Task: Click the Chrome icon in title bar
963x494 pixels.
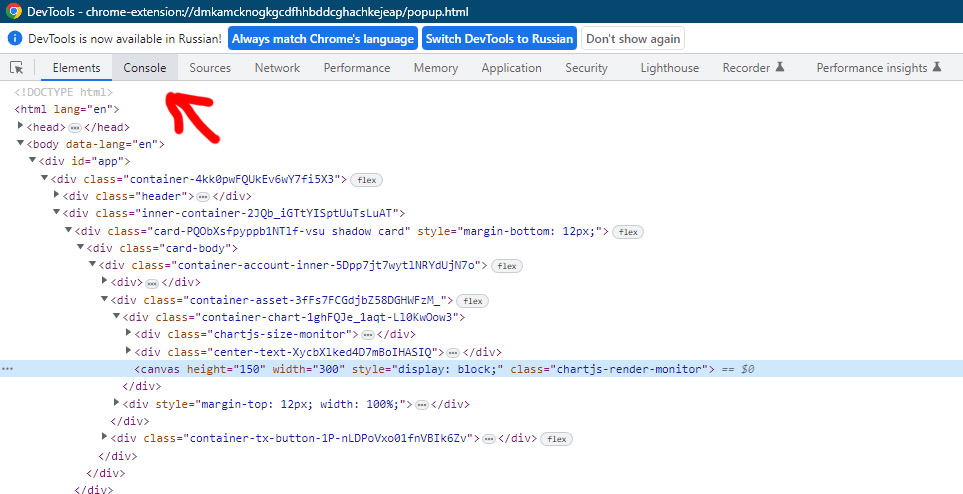Action: pyautogui.click(x=13, y=11)
